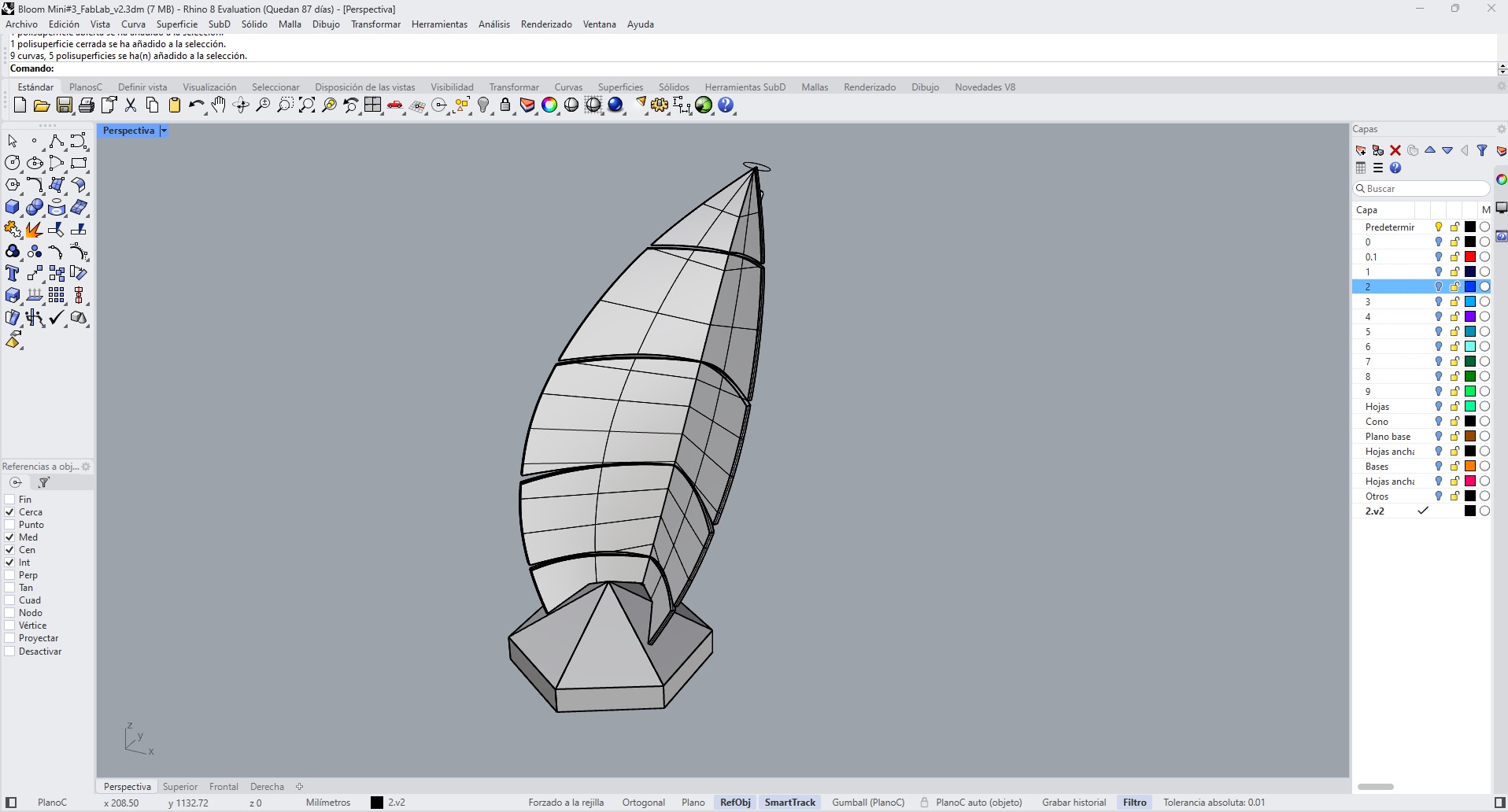Screen dimensions: 1508x812
Task: Click the New Layer icon in Capas panel
Action: (x=1361, y=150)
